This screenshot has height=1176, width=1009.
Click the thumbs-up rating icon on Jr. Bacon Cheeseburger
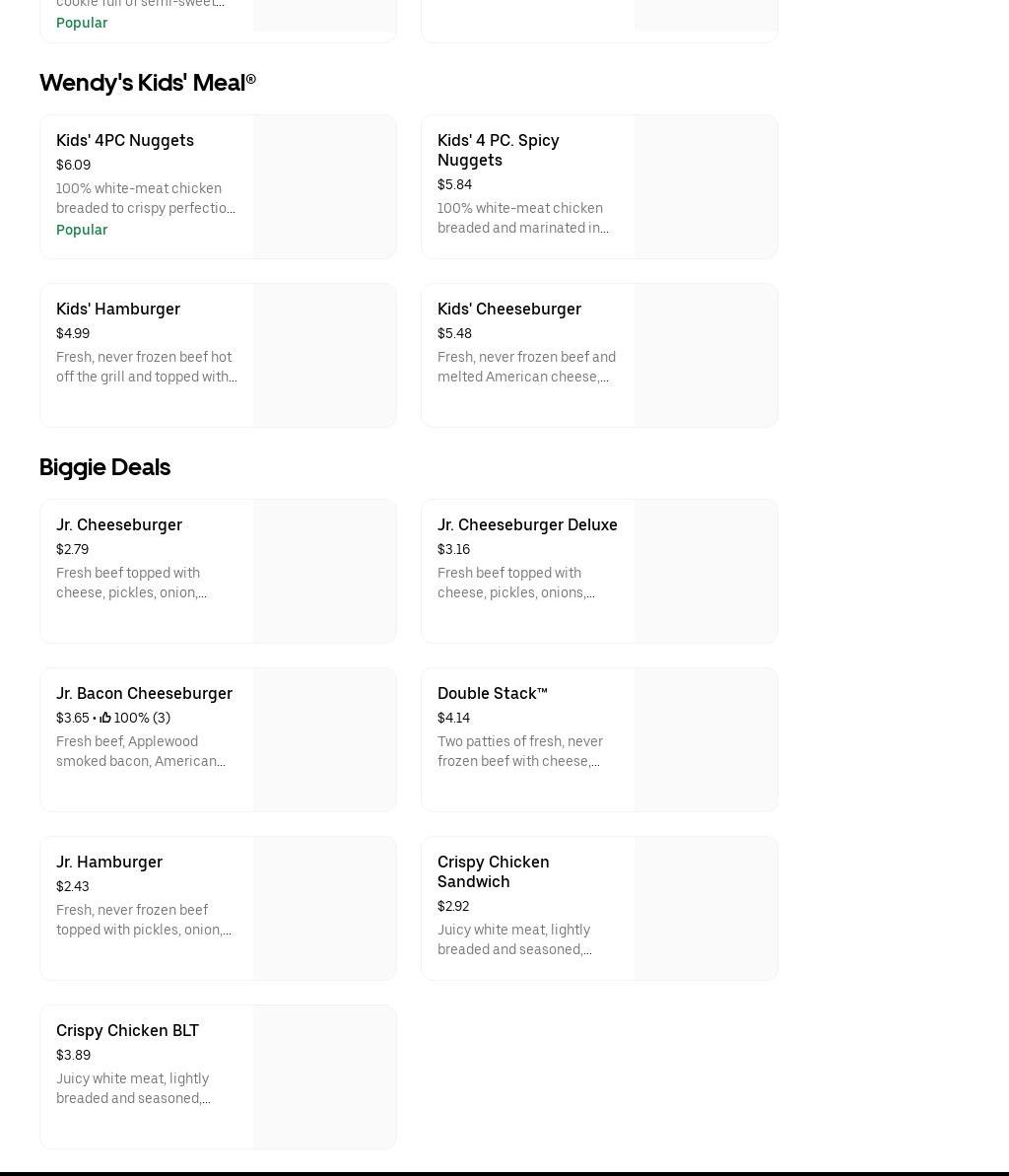[105, 719]
